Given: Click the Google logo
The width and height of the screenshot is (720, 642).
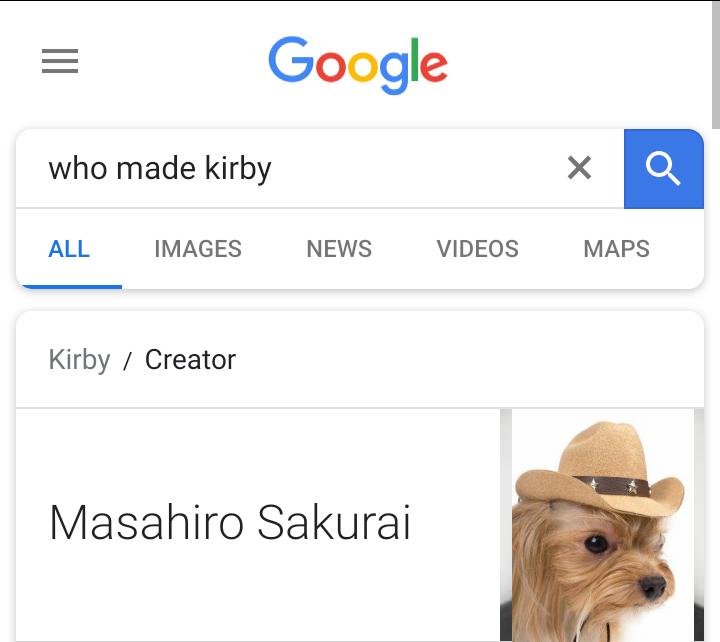Looking at the screenshot, I should (x=358, y=63).
